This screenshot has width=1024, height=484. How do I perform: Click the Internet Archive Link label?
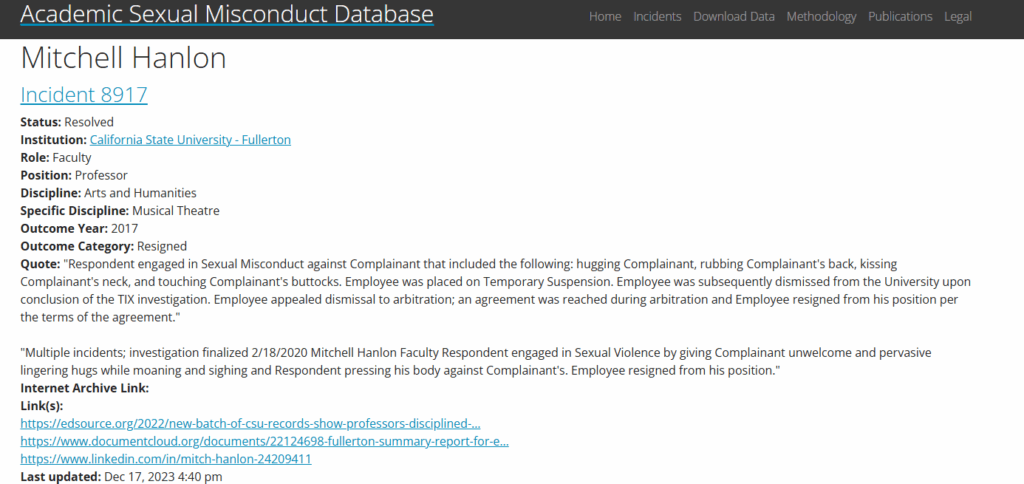tap(85, 388)
